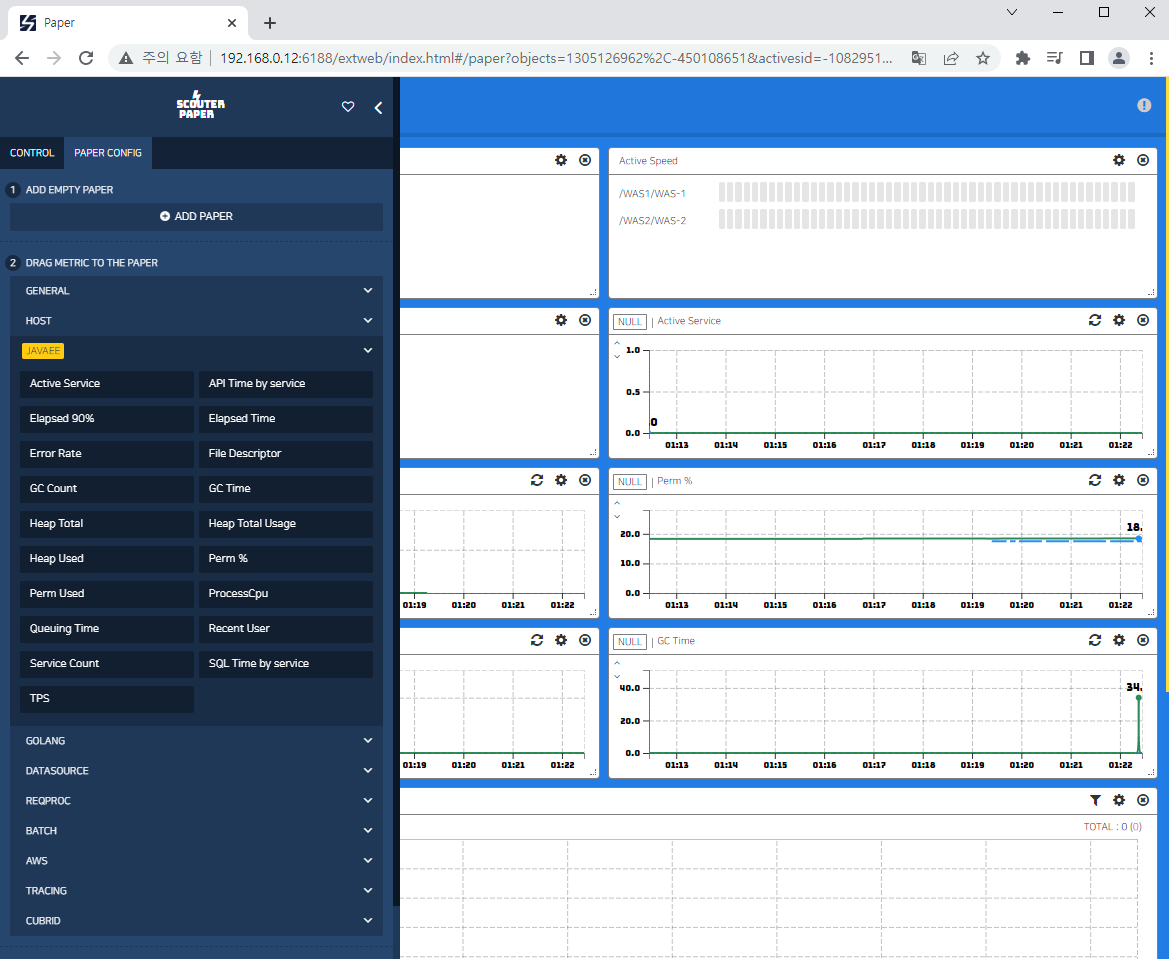Bookmark this page with the star icon
This screenshot has width=1169, height=959.
[983, 58]
